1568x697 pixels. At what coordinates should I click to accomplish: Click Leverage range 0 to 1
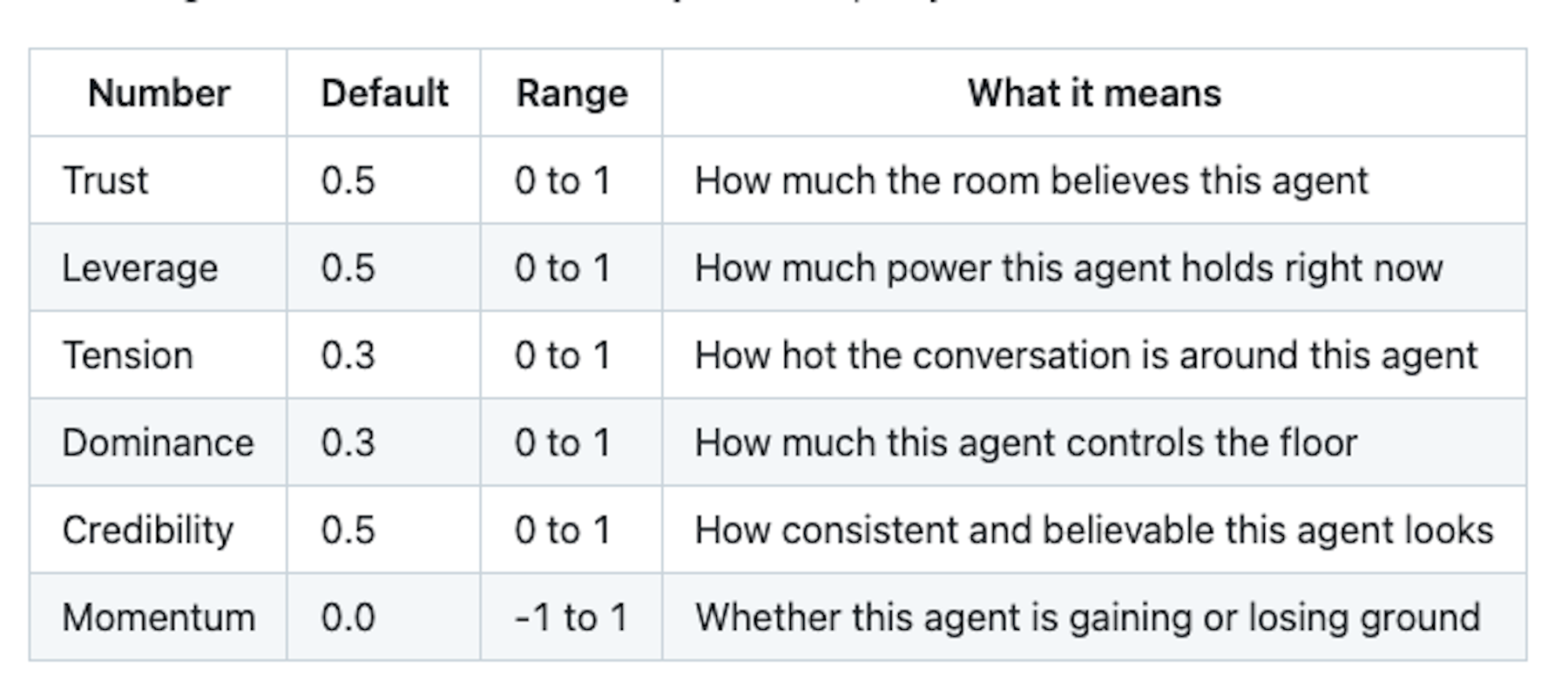point(562,268)
